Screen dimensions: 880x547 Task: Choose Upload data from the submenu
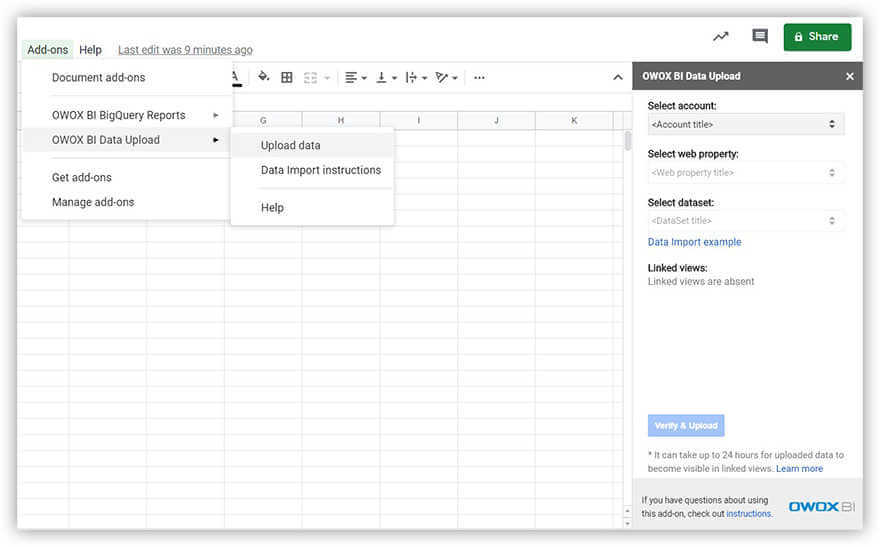tap(291, 145)
